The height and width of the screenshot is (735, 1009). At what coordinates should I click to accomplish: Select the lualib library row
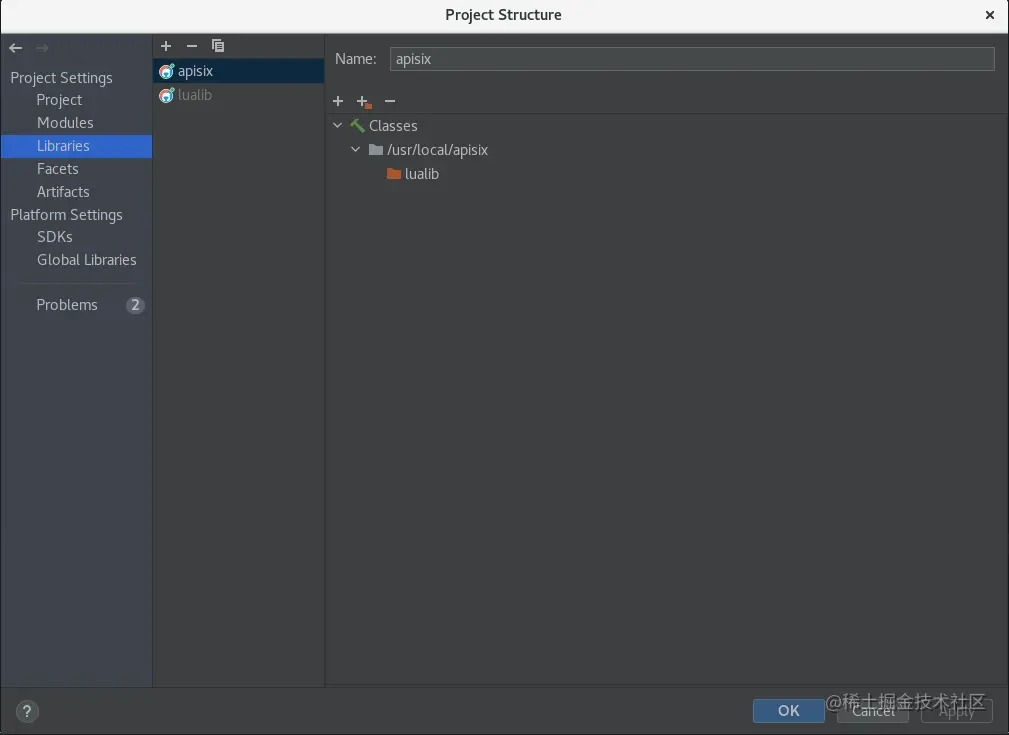[x=239, y=95]
